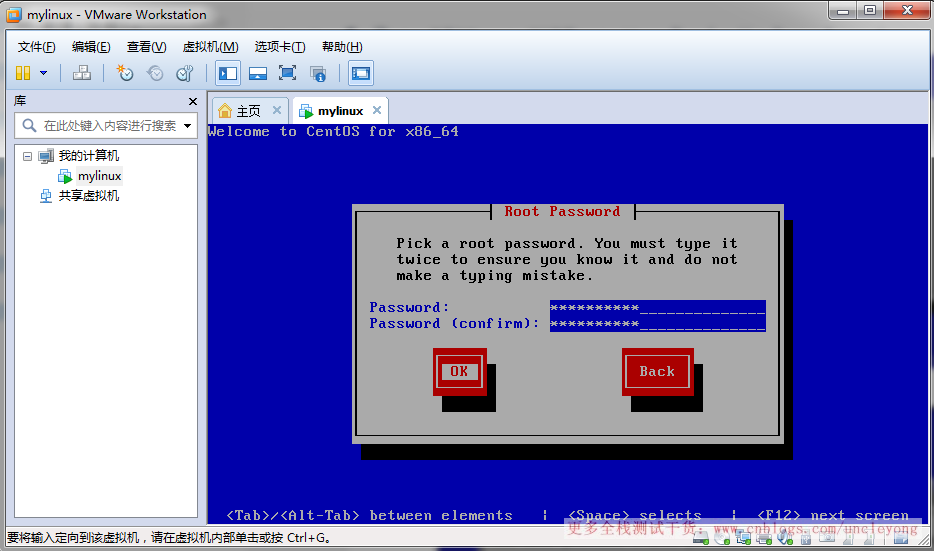Click the Back button in Root Password dialog
This screenshot has height=551, width=934.
coord(658,372)
